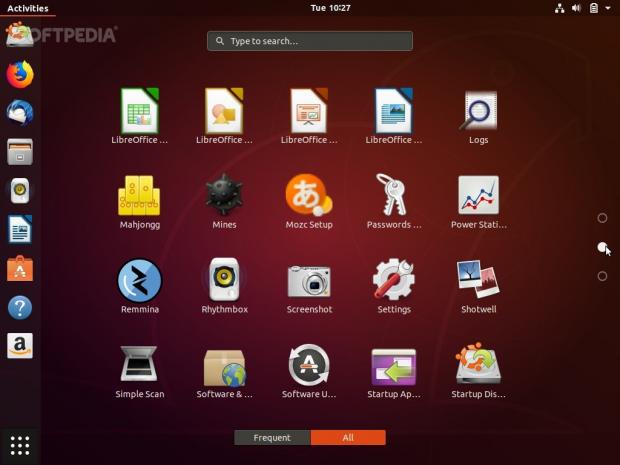Launch Simple Scan

[139, 366]
